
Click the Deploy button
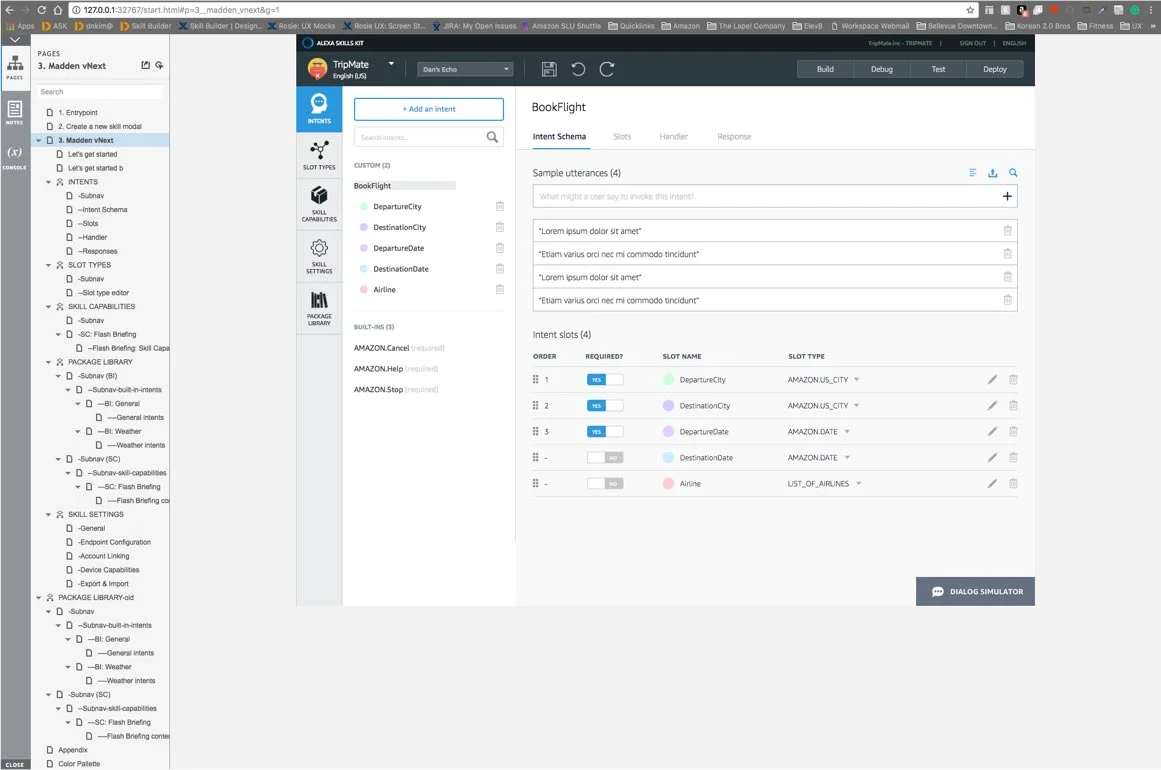[994, 69]
